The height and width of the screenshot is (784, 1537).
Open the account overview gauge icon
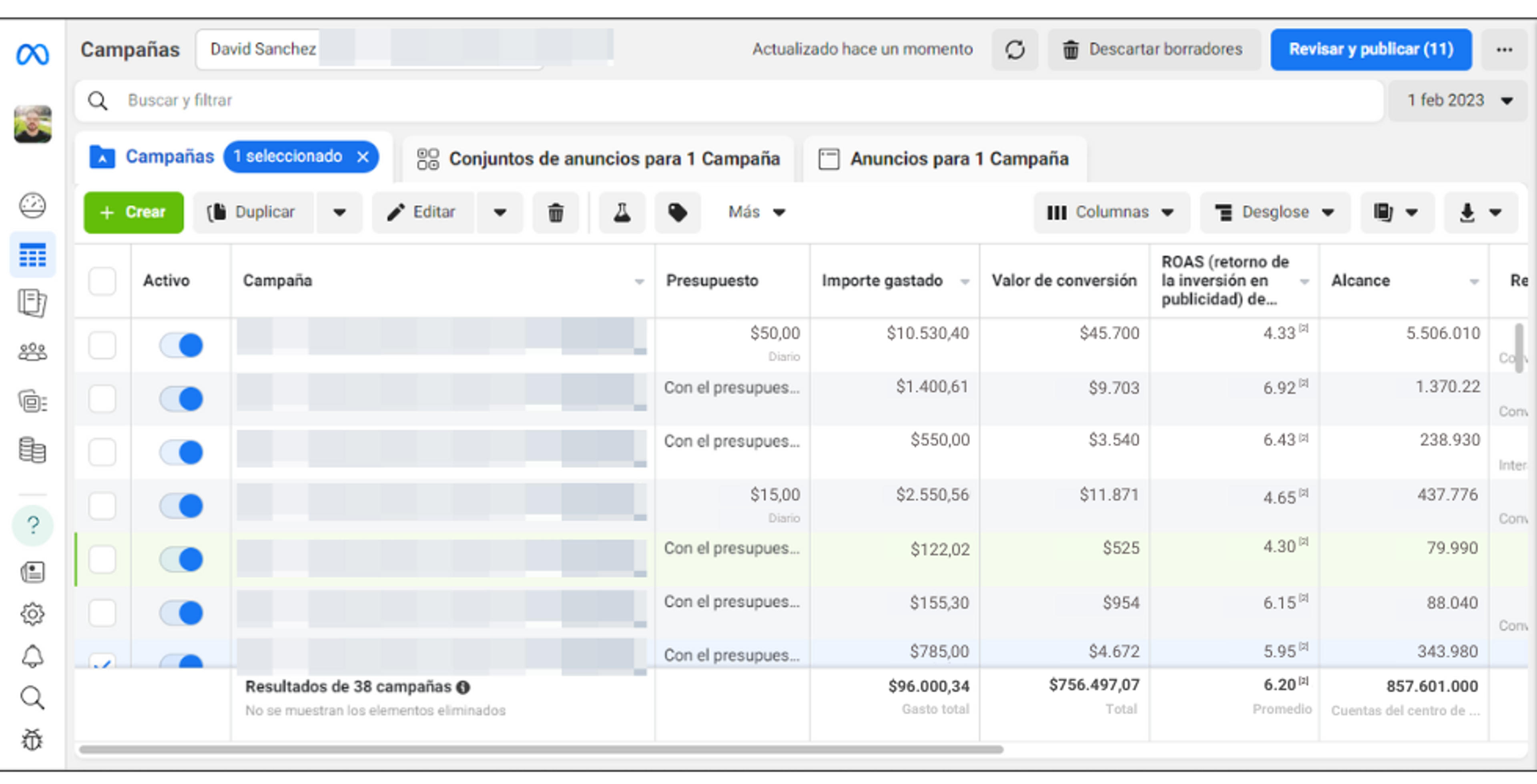point(32,206)
